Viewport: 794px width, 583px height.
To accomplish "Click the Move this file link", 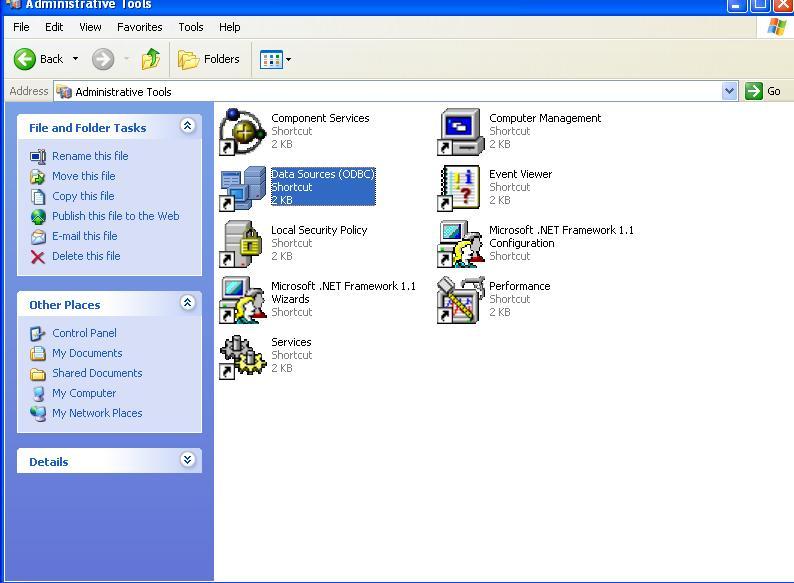I will [84, 176].
